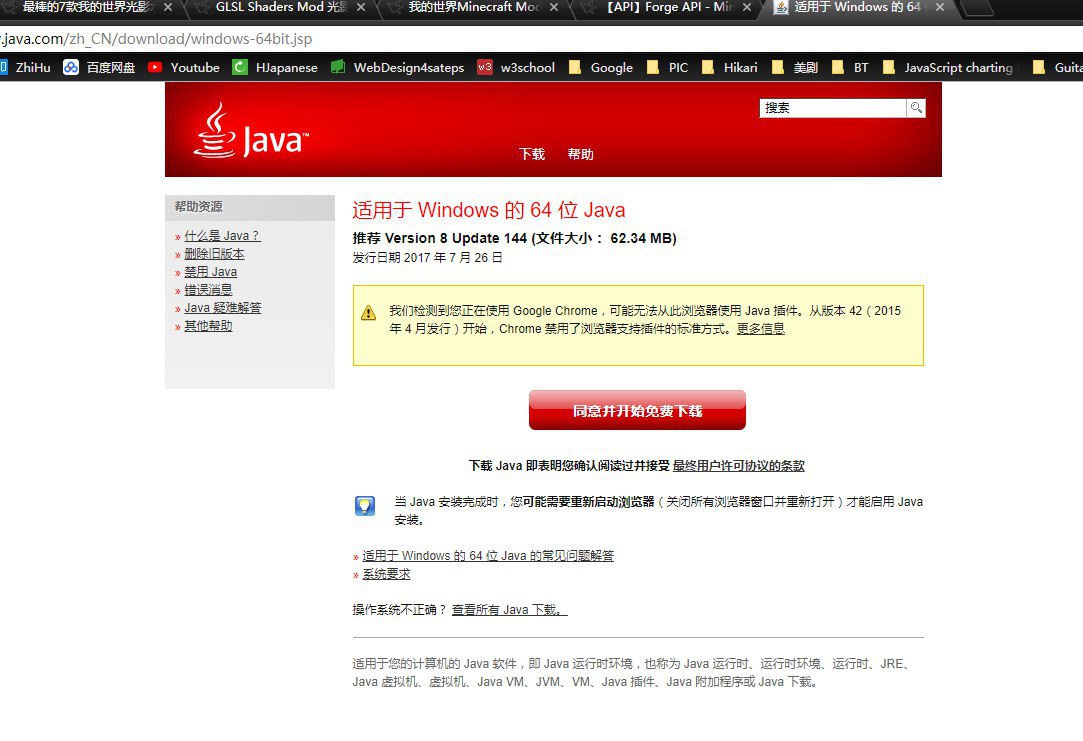The image size is (1083, 741).
Task: Open the 百度网盘 bookmark
Action: (x=99, y=68)
